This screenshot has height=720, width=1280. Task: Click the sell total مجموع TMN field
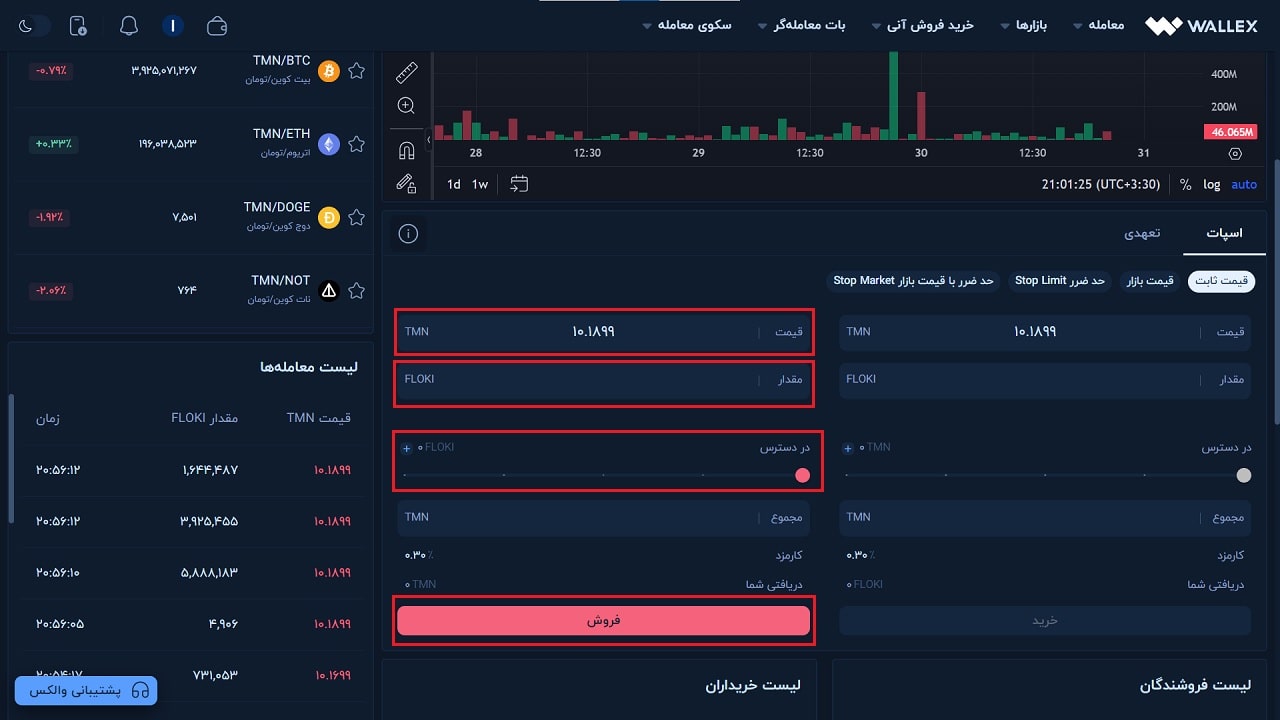click(x=603, y=518)
